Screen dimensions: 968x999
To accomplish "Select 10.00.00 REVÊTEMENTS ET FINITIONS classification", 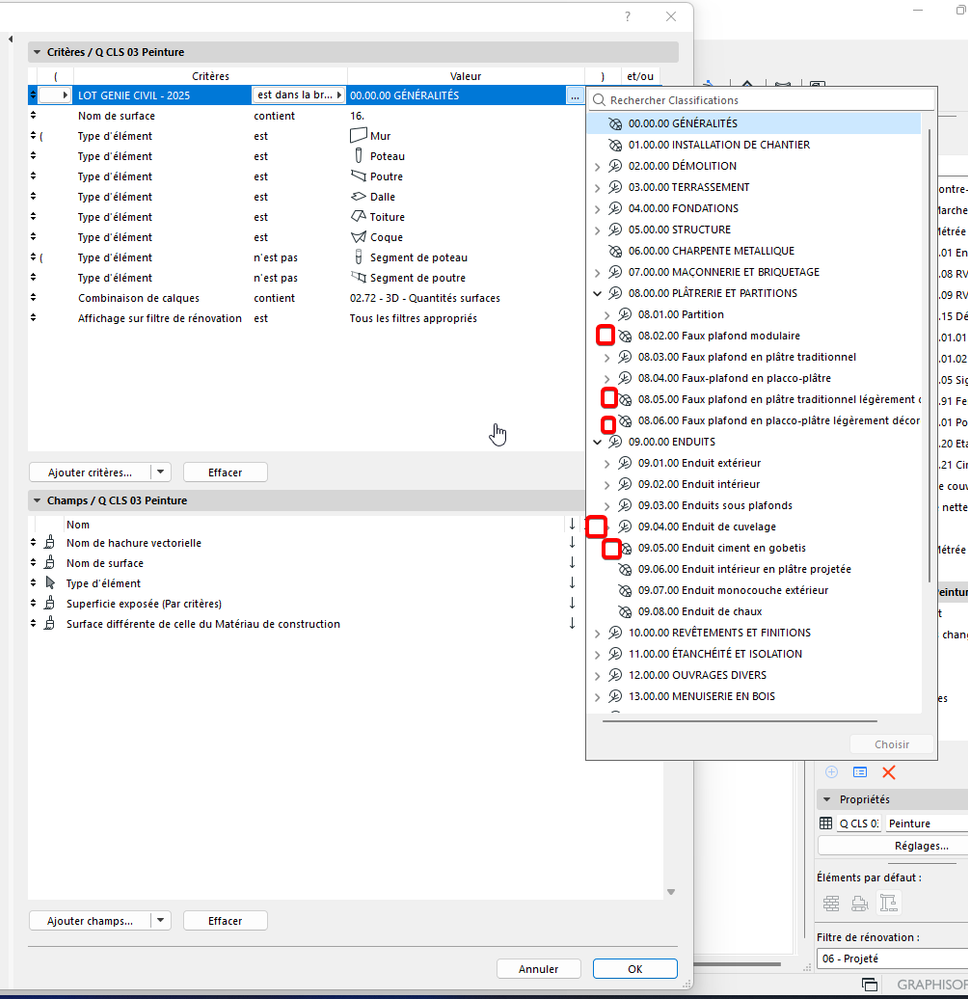I will pos(719,633).
